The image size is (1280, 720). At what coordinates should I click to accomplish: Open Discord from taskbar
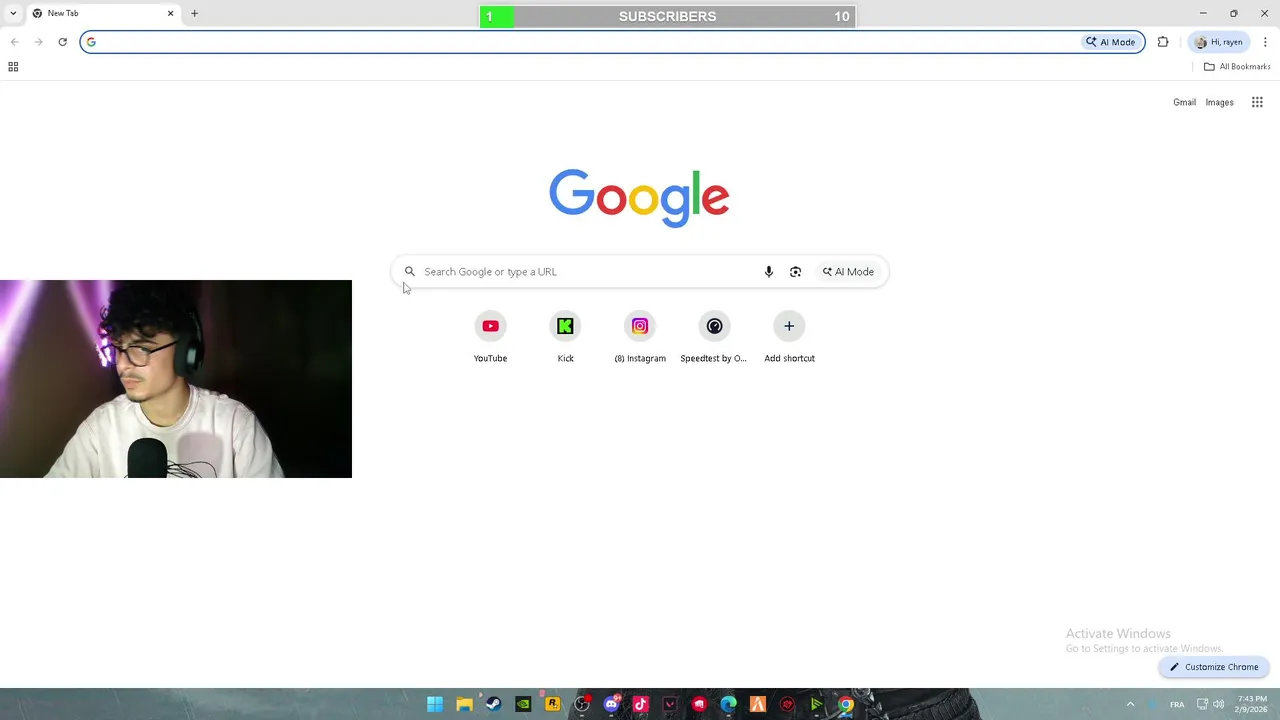[611, 704]
